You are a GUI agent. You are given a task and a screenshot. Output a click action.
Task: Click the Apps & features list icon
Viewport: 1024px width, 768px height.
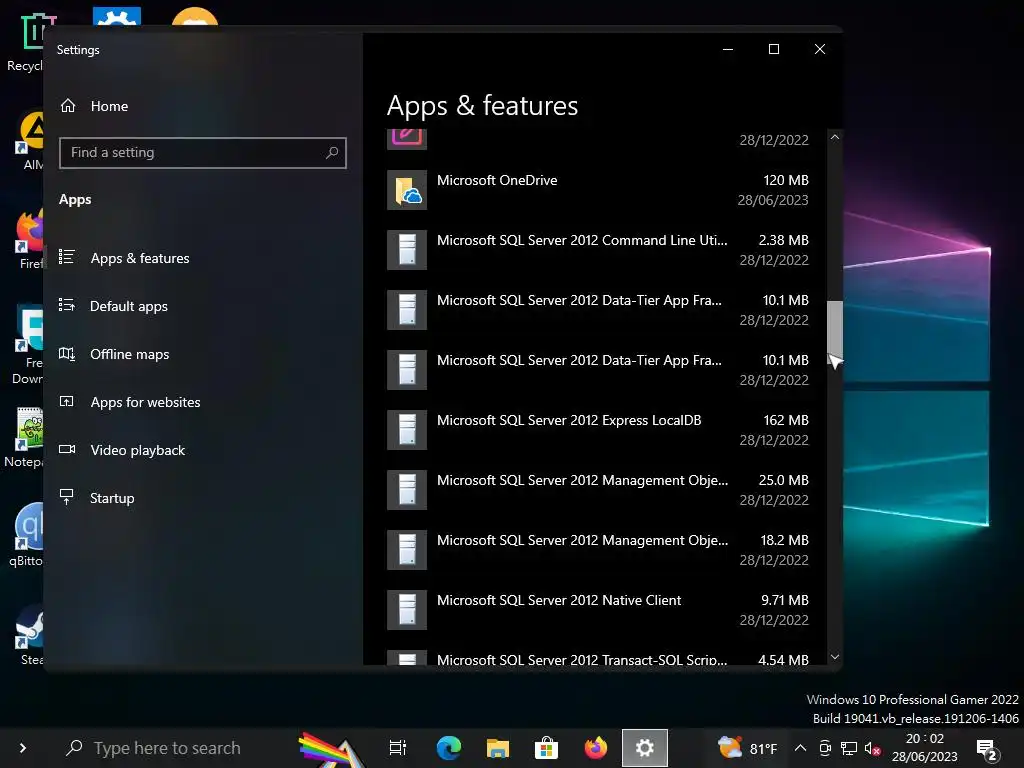click(x=67, y=257)
